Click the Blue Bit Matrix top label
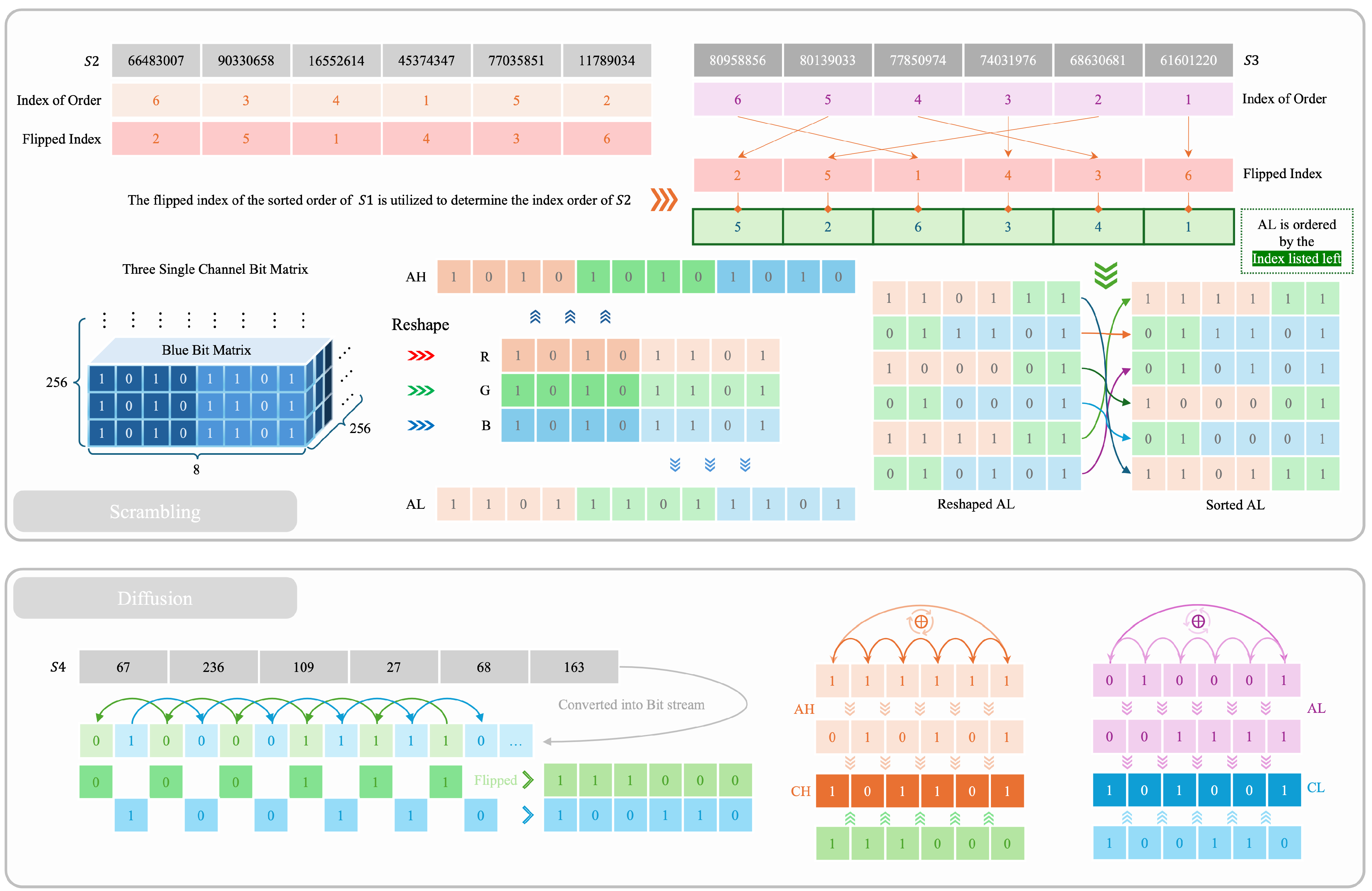Viewport: 1372px width, 891px height. (206, 350)
